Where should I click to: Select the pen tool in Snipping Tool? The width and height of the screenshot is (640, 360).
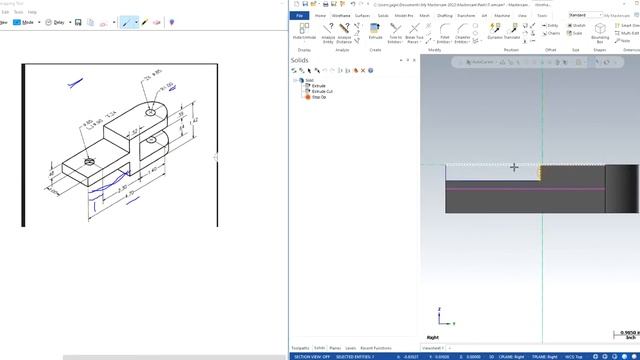[126, 22]
